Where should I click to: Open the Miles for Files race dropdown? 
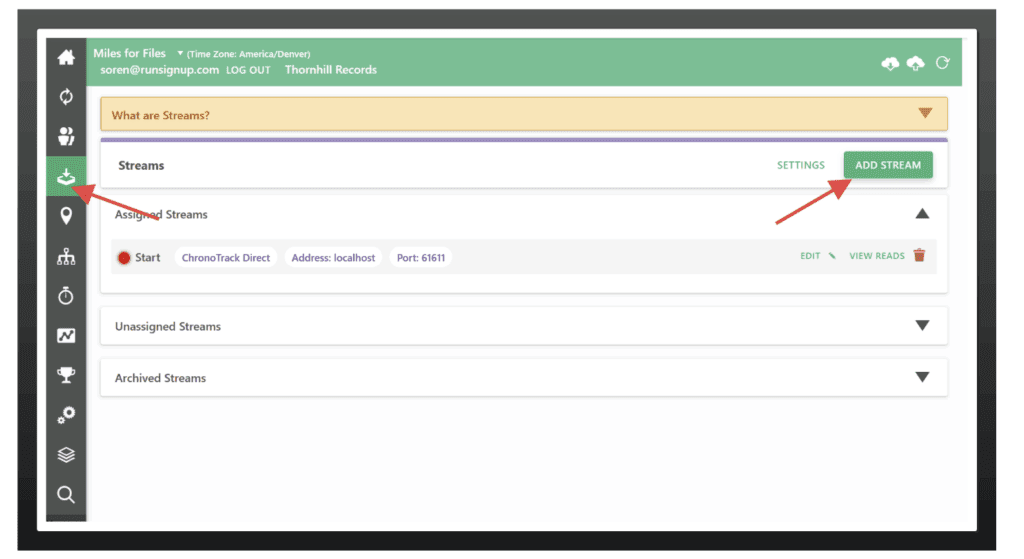(x=180, y=53)
